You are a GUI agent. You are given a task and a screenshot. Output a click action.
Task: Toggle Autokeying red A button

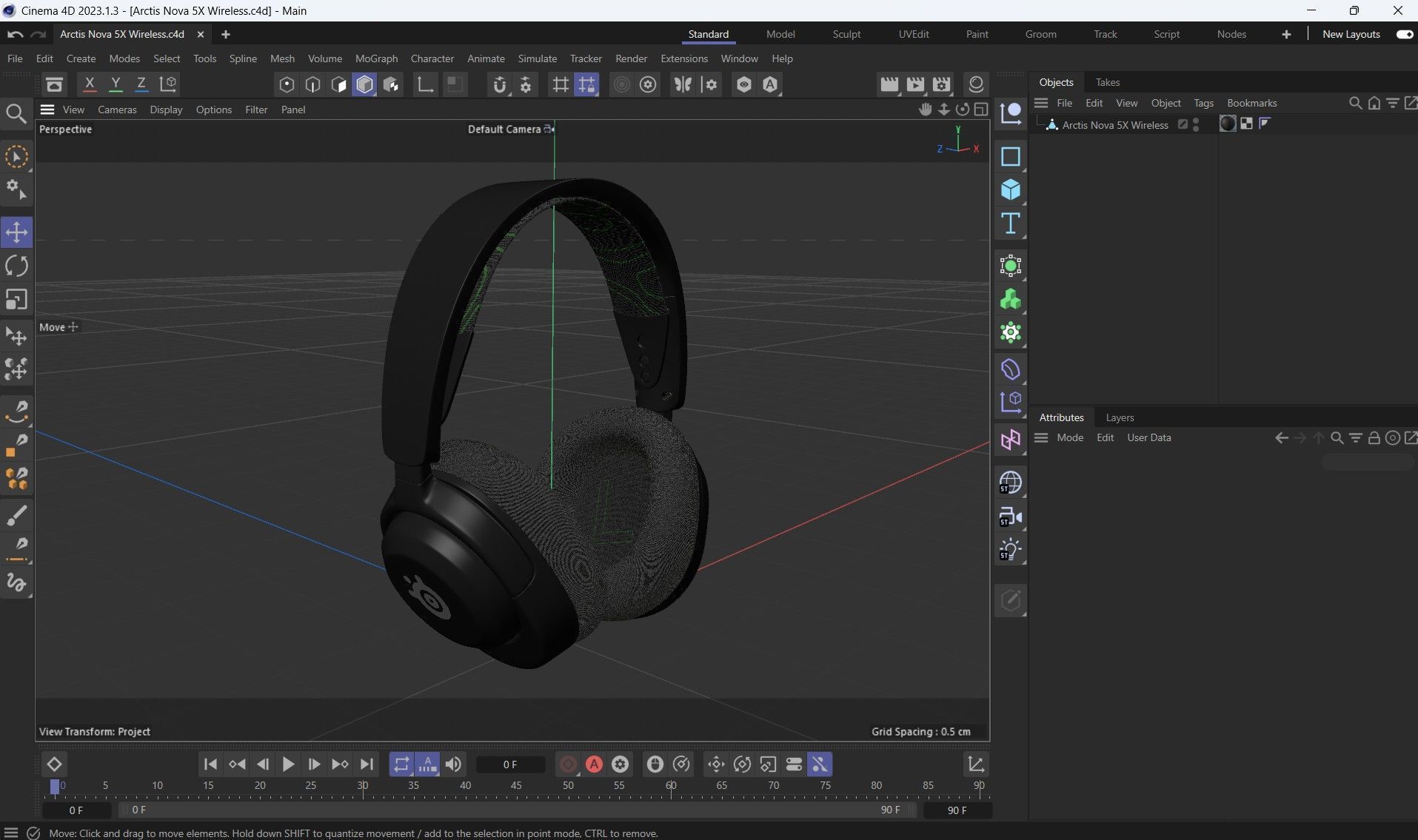pyautogui.click(x=594, y=765)
